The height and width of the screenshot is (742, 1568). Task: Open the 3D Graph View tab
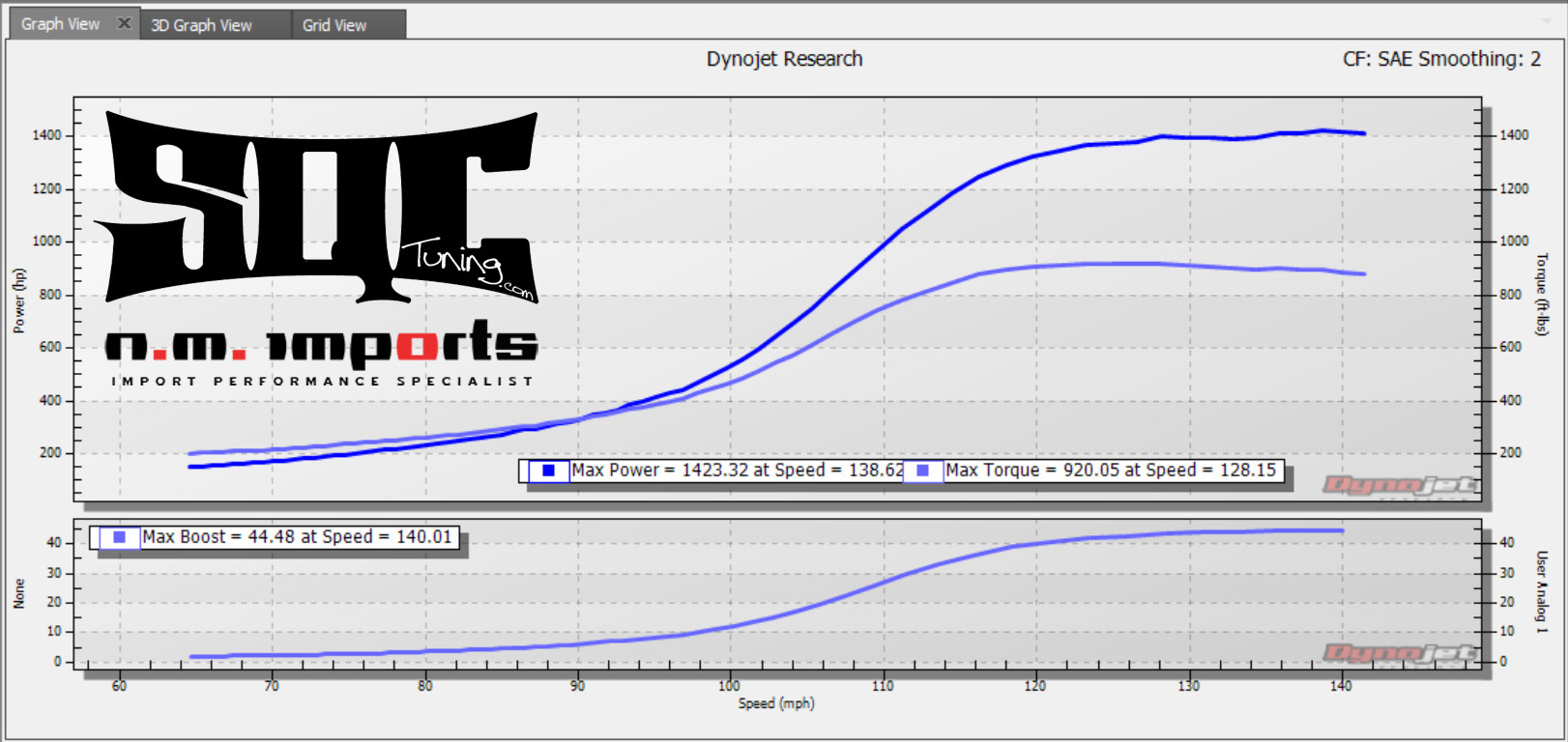tap(201, 25)
